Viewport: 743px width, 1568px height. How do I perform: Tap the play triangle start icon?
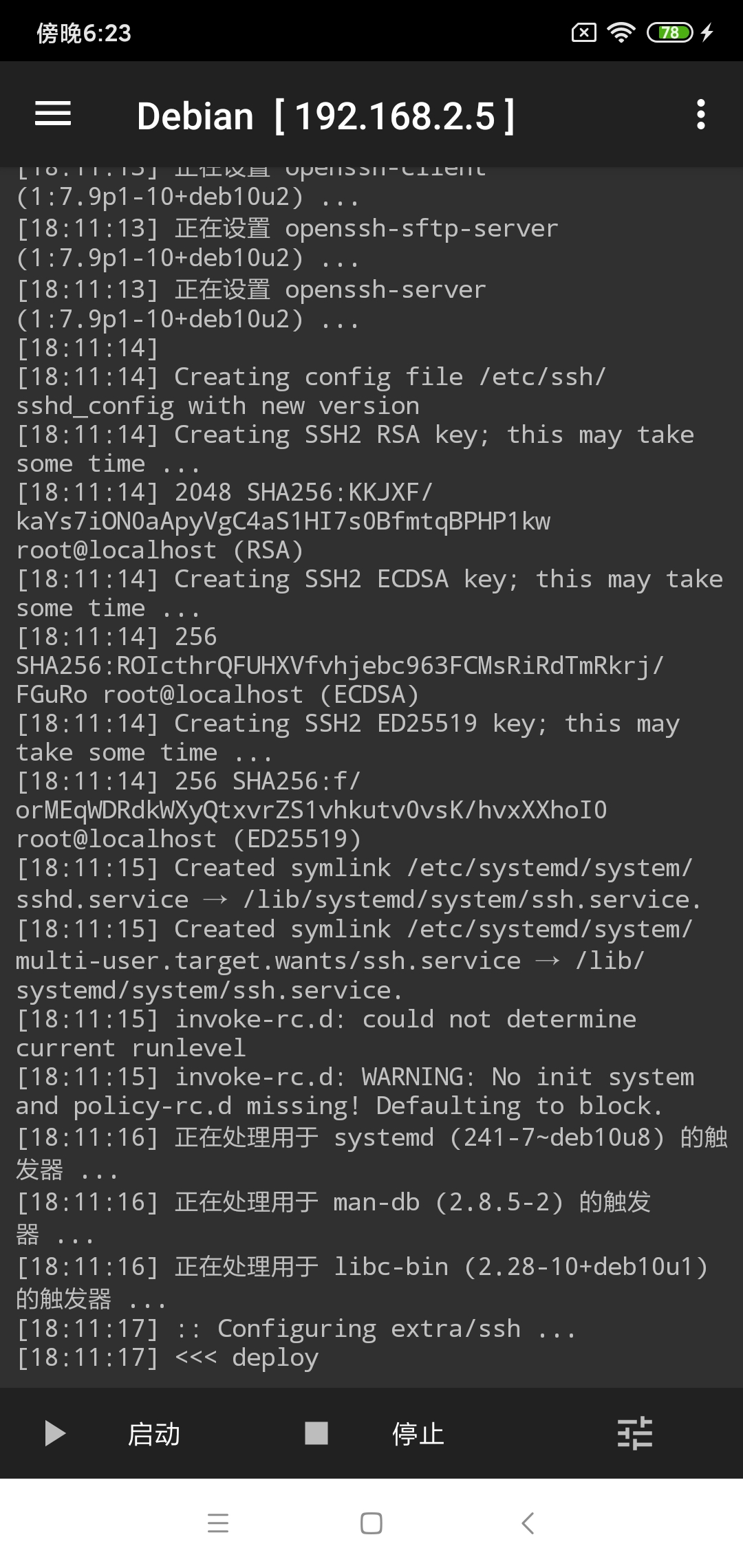coord(54,1434)
